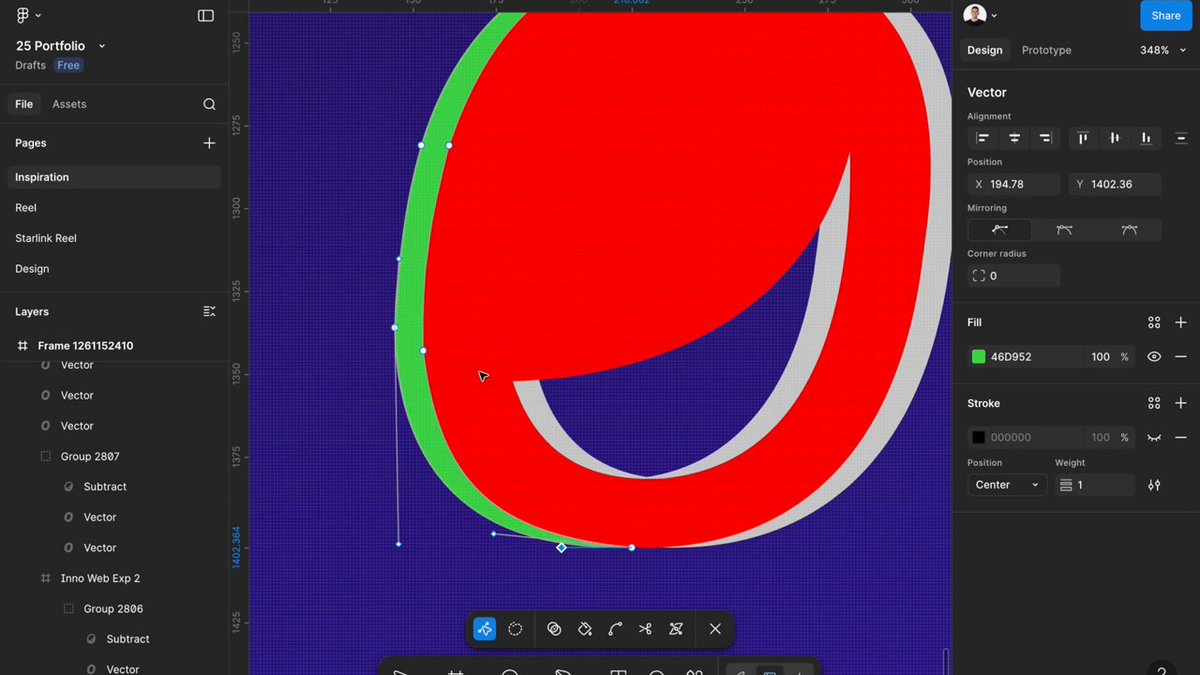The width and height of the screenshot is (1200, 675).
Task: Exit vector edit mode with X
Action: click(715, 629)
